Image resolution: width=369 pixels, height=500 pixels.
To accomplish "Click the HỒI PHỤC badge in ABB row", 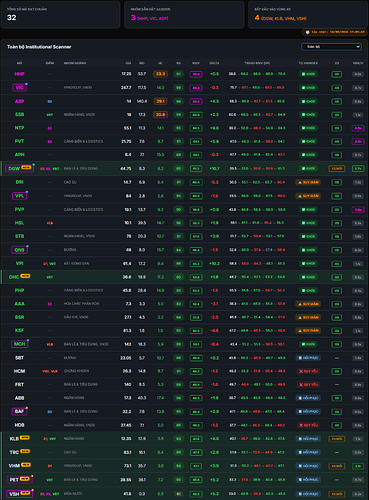I will tap(308, 398).
